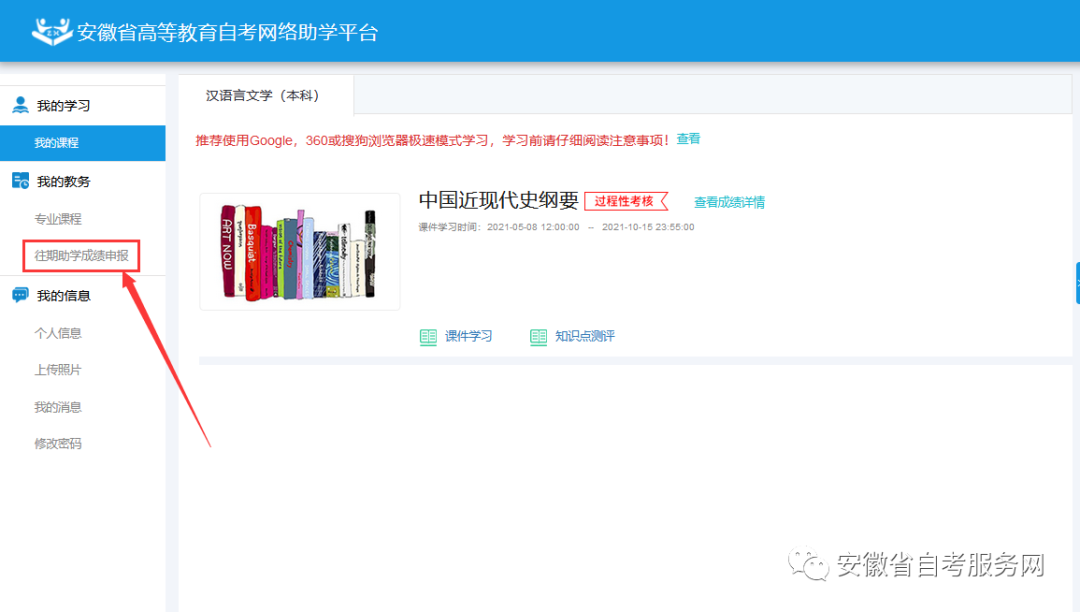The width and height of the screenshot is (1080, 612).
Task: Select the 汉语言文学（本科） tab
Action: tap(262, 96)
